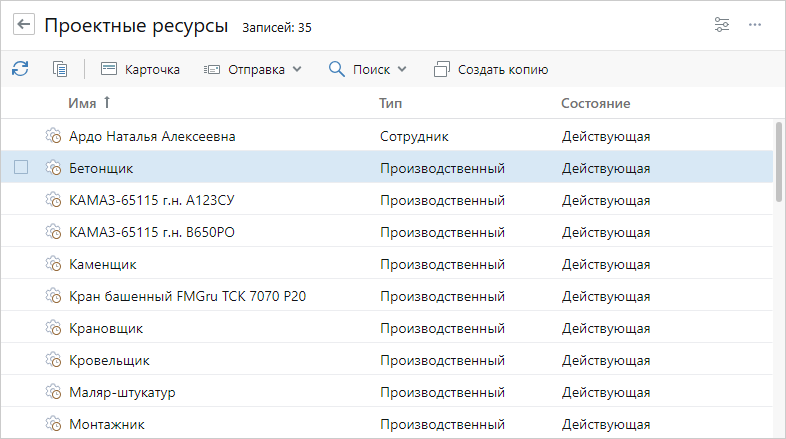
Task: Click resource icon of Ардо Наталья Алексеевна
Action: [54, 136]
